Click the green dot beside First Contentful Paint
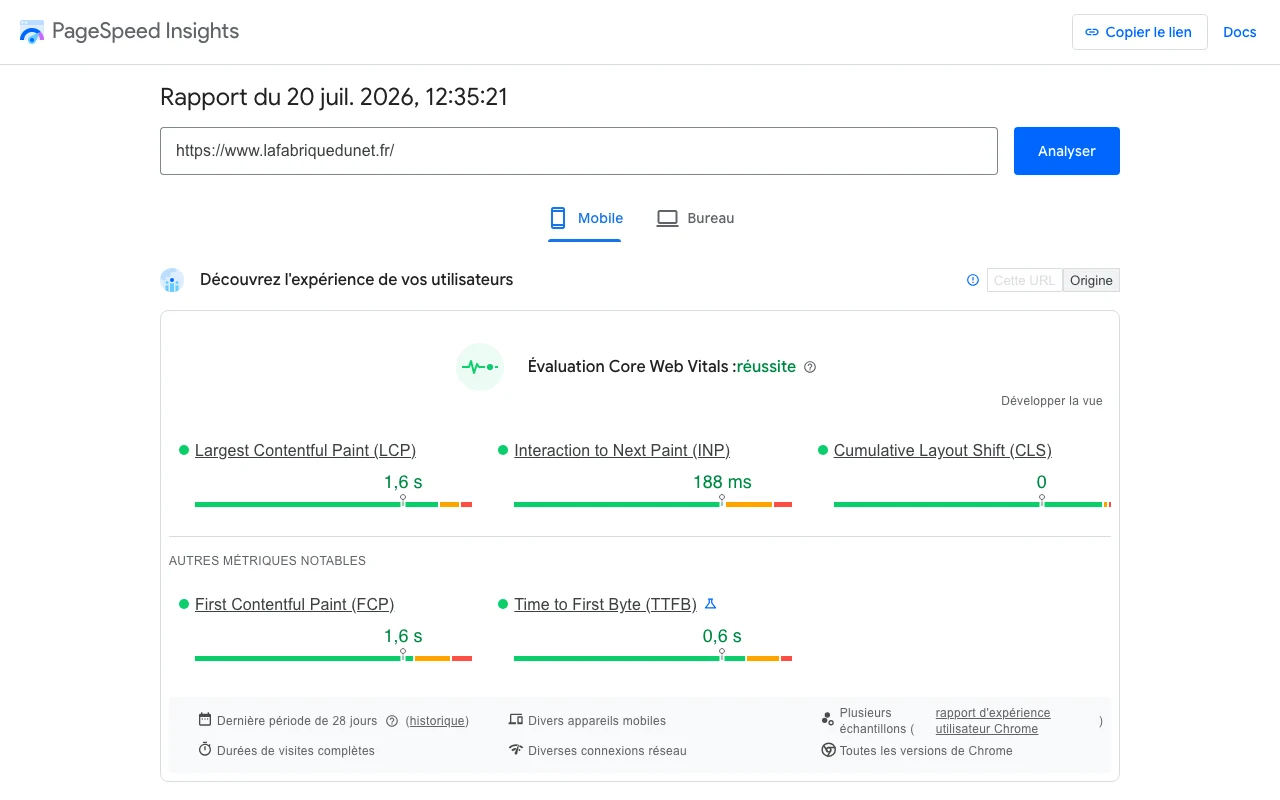Image resolution: width=1280 pixels, height=800 pixels. pyautogui.click(x=184, y=604)
